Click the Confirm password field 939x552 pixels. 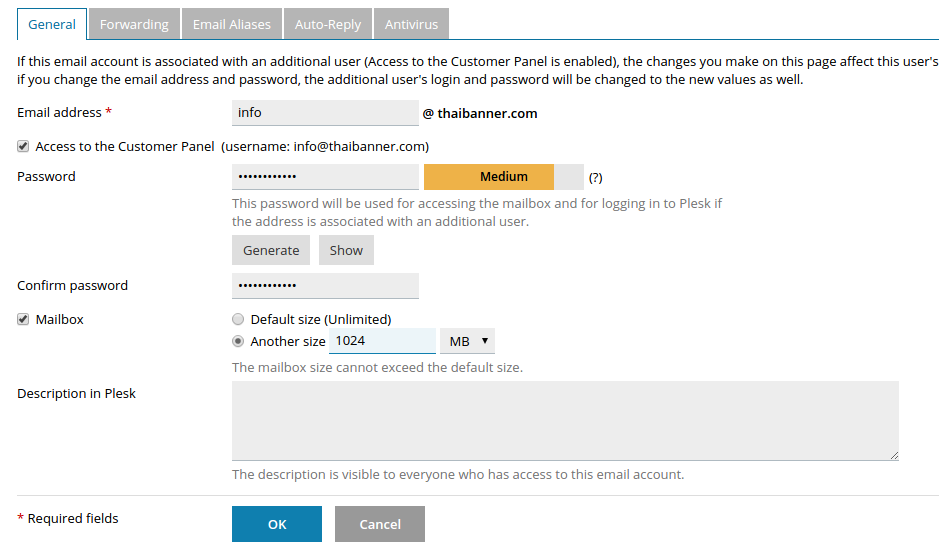click(325, 286)
